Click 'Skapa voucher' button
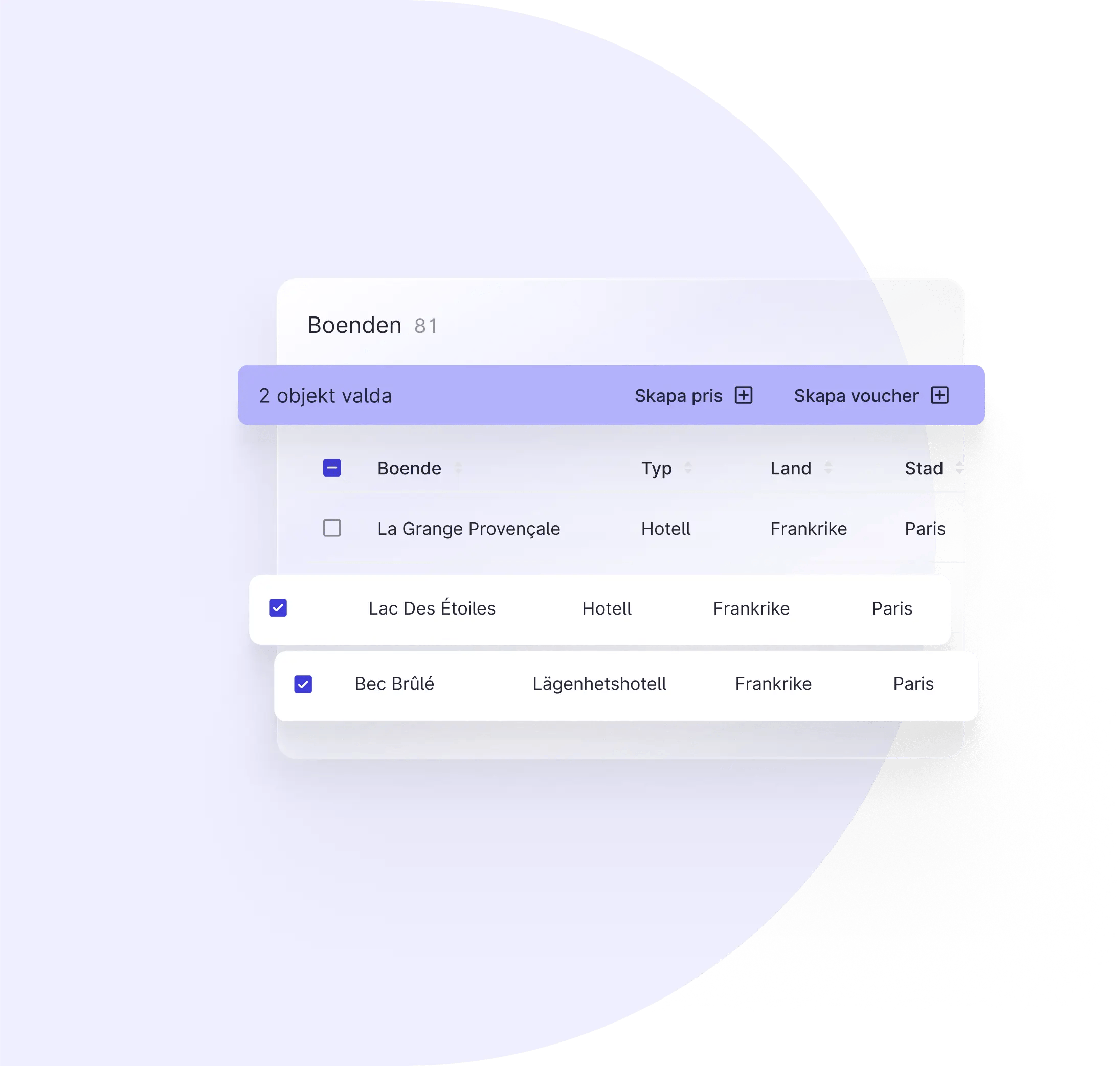This screenshot has height=1066, width=1120. coord(869,395)
